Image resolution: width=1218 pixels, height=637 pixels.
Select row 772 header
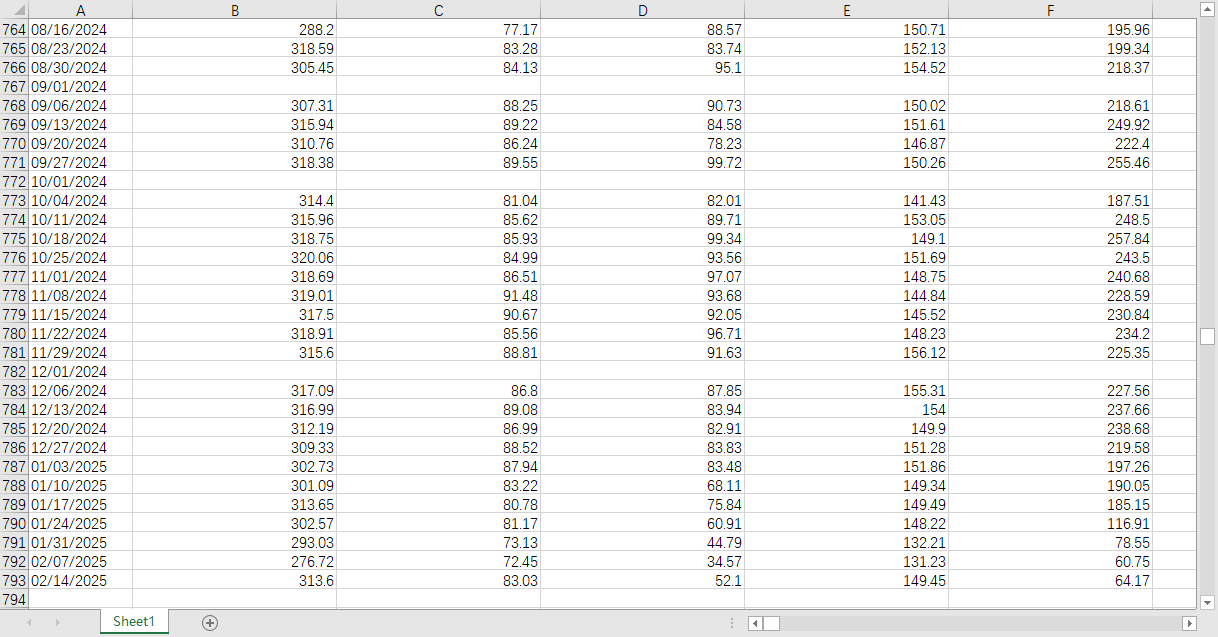(14, 182)
